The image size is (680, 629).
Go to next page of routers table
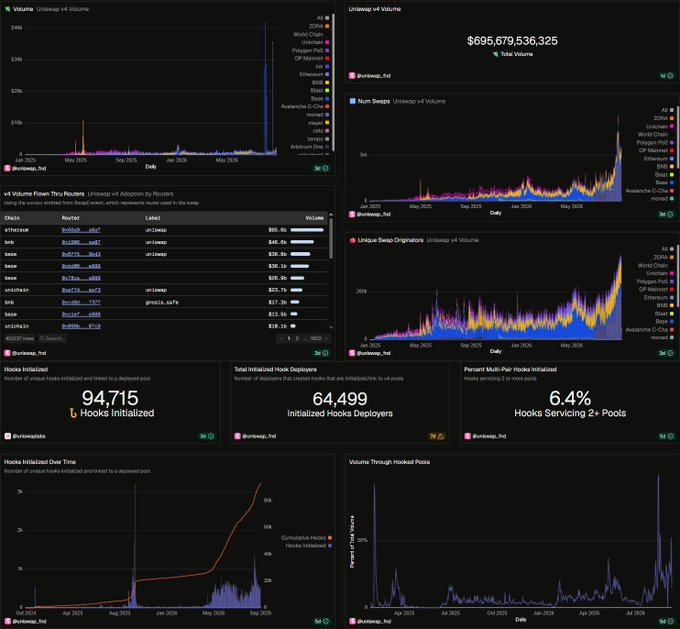[327, 338]
